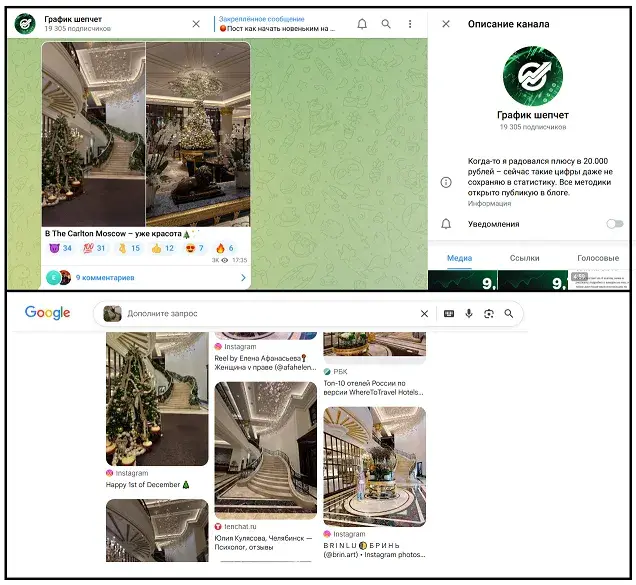Click the commenter avatars beside comments link
Image resolution: width=636 pixels, height=585 pixels.
tap(58, 277)
